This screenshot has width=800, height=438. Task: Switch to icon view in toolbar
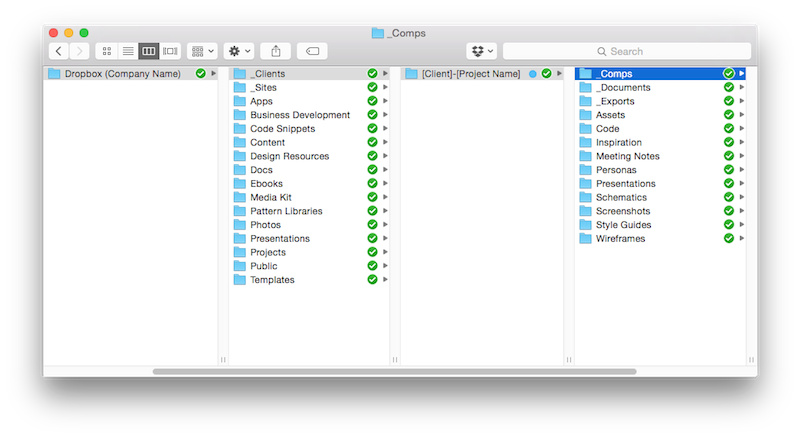point(105,50)
